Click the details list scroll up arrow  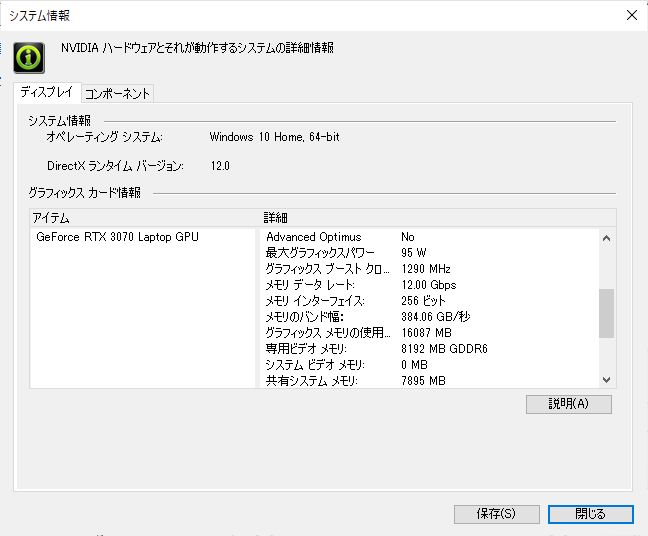coord(607,238)
